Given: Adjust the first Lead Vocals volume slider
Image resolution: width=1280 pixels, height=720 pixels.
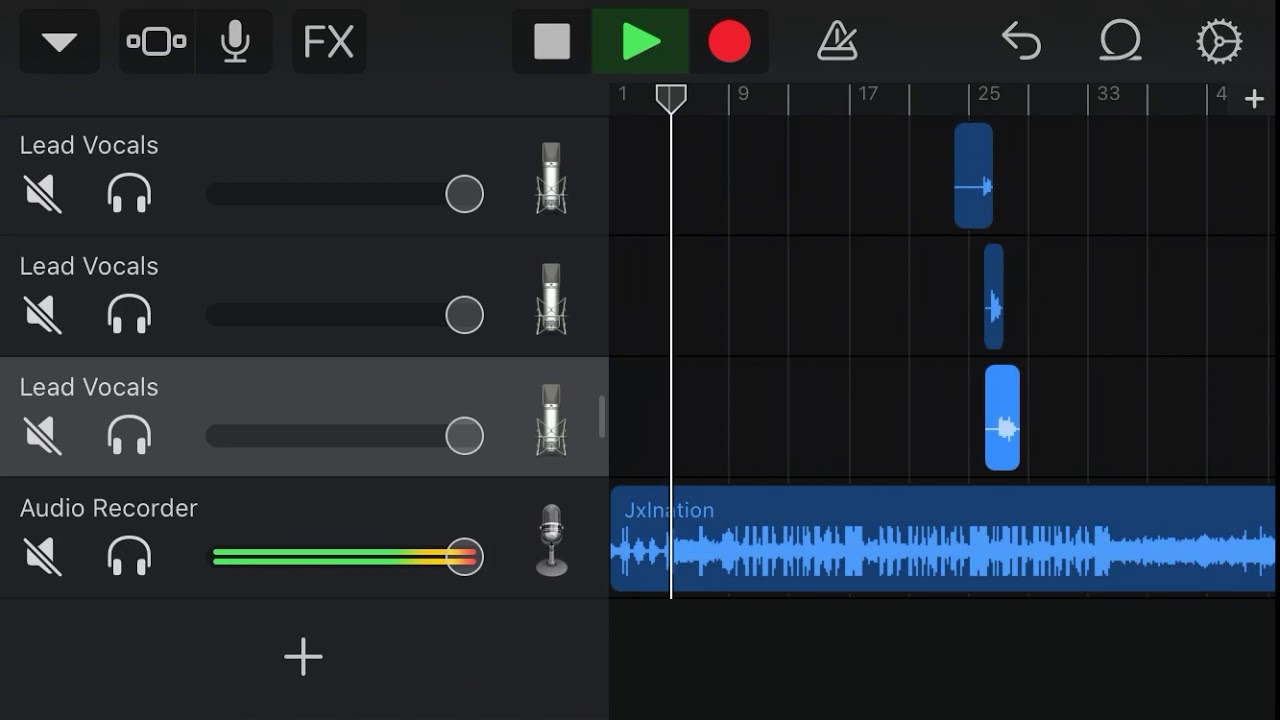Looking at the screenshot, I should click(x=344, y=194).
